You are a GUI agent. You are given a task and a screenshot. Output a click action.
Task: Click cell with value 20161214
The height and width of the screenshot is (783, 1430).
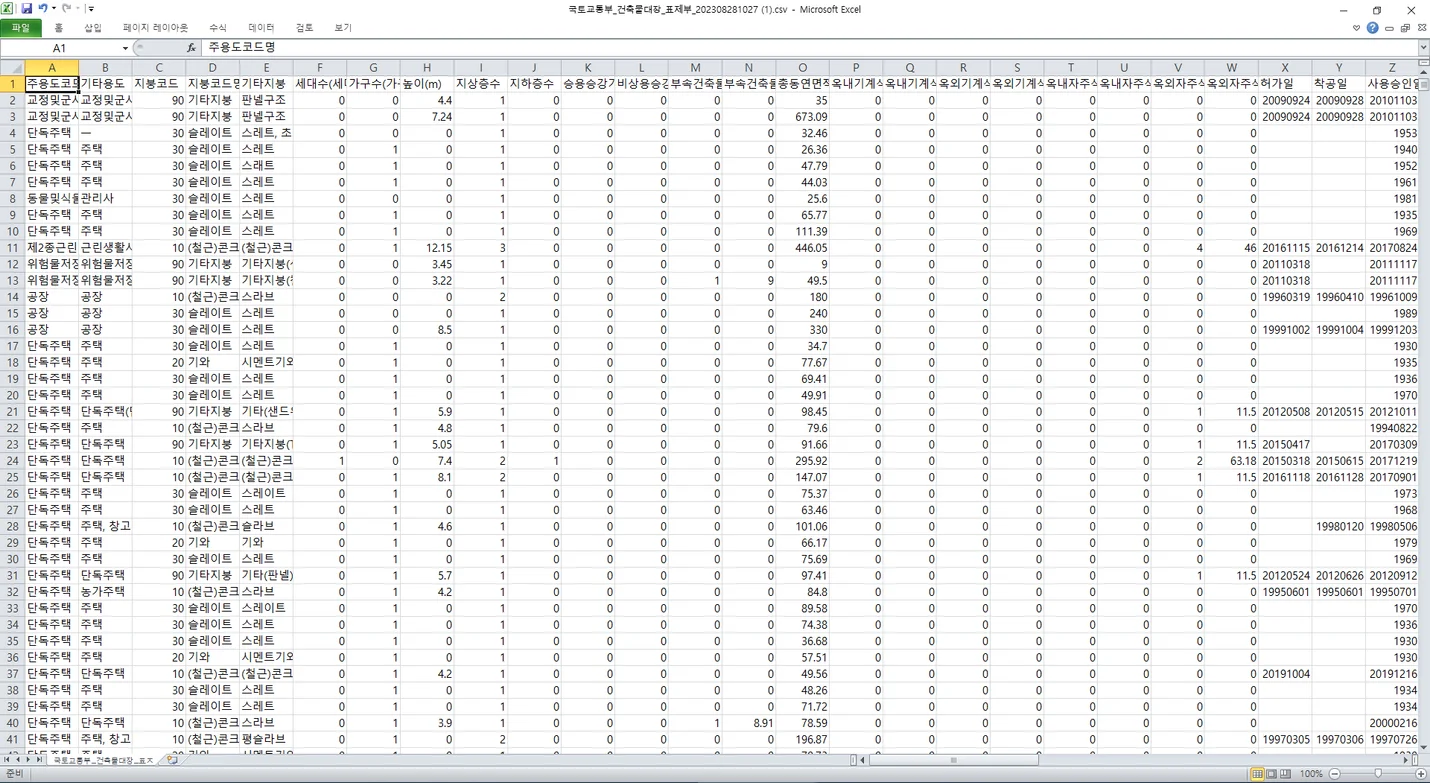coord(1339,248)
